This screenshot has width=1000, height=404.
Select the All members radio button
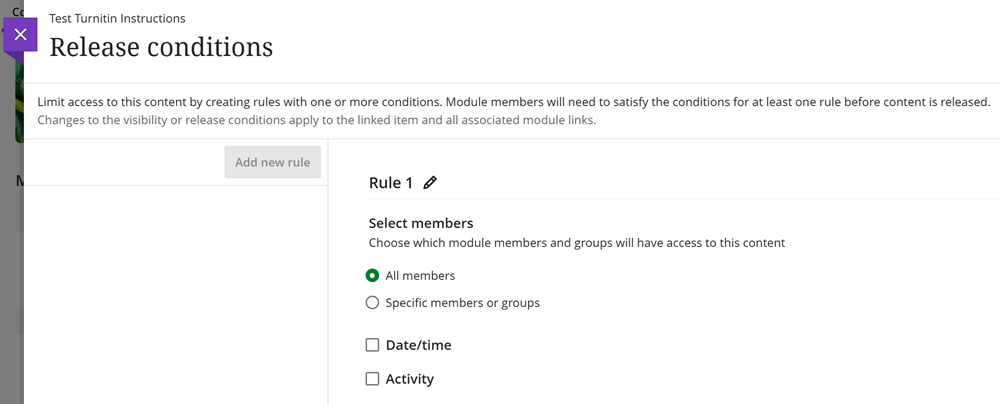pyautogui.click(x=373, y=276)
